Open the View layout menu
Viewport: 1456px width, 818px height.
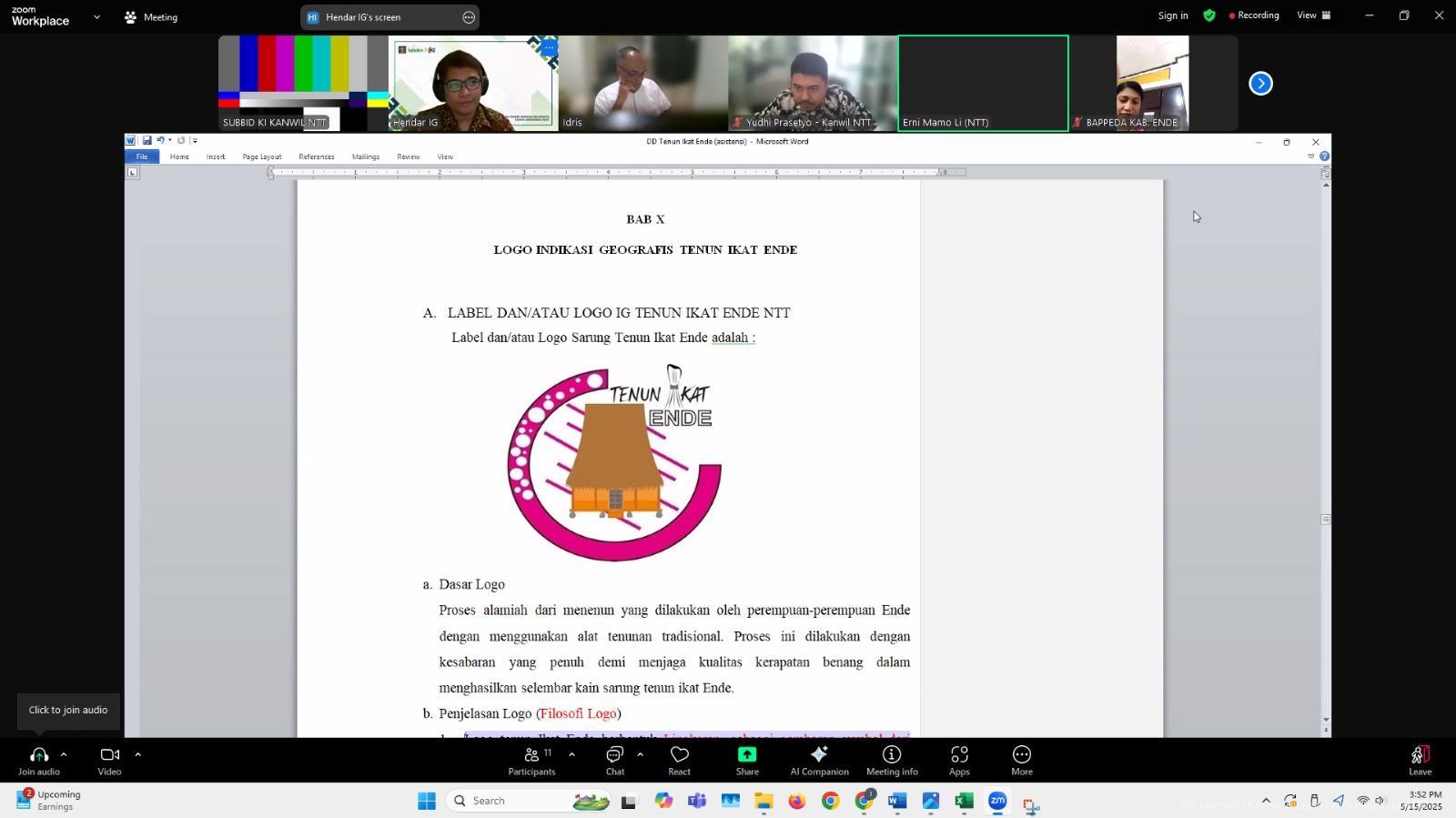tap(1313, 15)
